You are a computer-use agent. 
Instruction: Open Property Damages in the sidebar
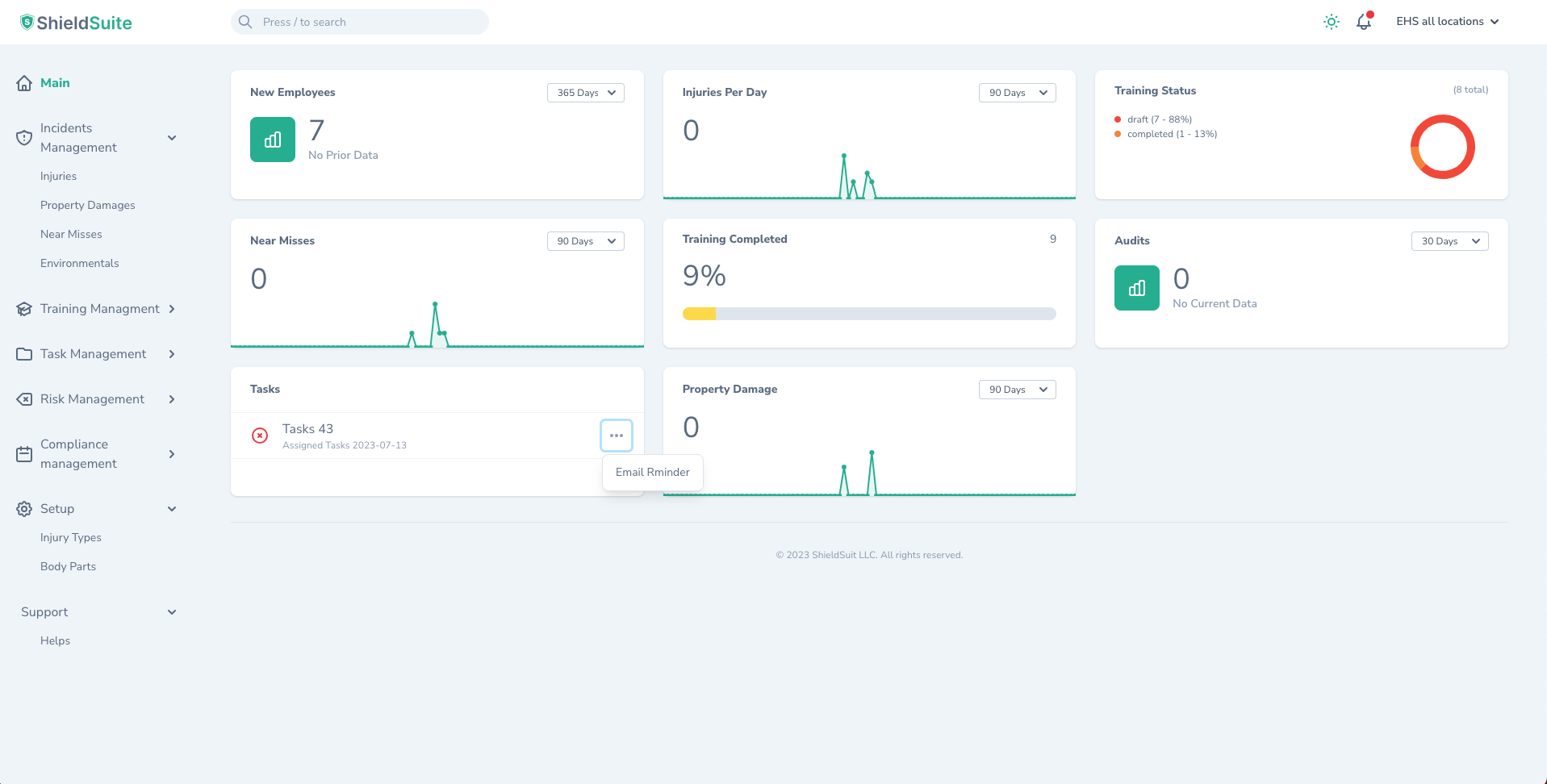pyautogui.click(x=88, y=206)
